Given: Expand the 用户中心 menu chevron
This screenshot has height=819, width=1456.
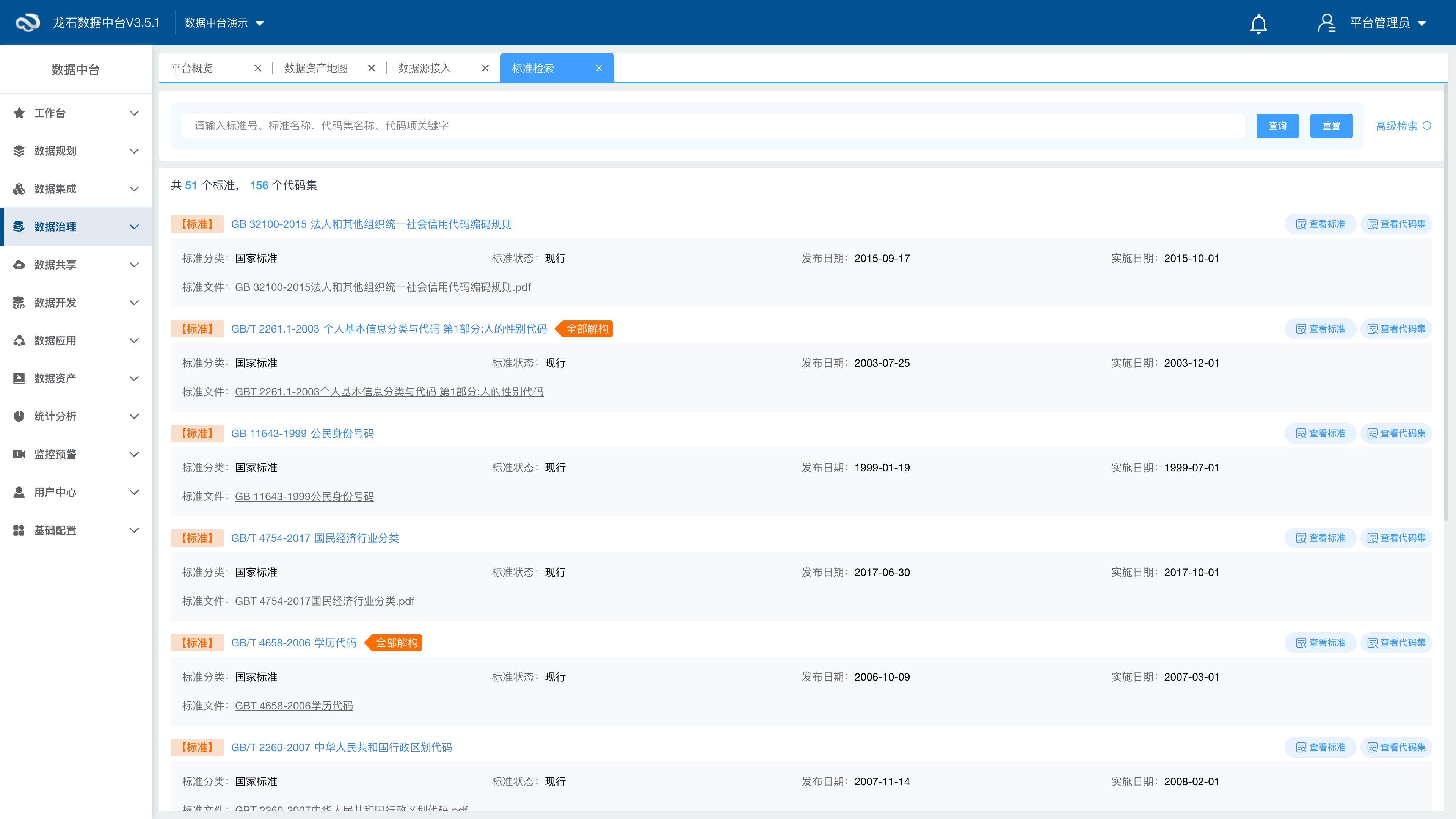Looking at the screenshot, I should pyautogui.click(x=134, y=492).
